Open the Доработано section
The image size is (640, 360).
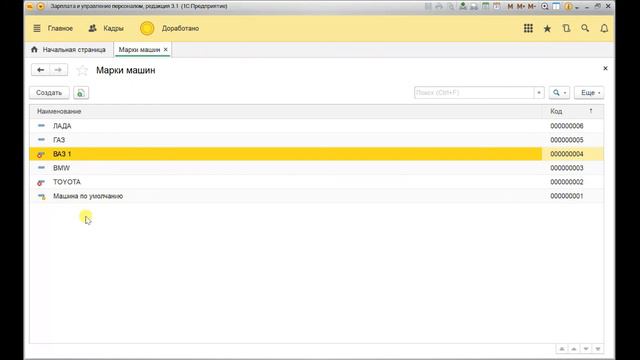(x=169, y=28)
